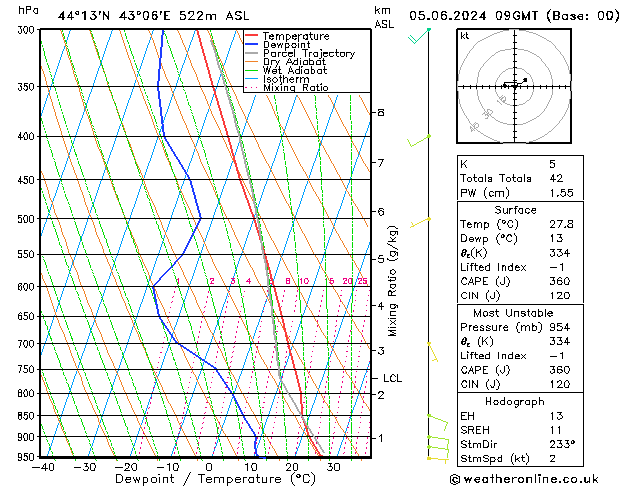Click the 300 hPa pressure axis label
Screen dimensions: 629x486
[x=28, y=30]
